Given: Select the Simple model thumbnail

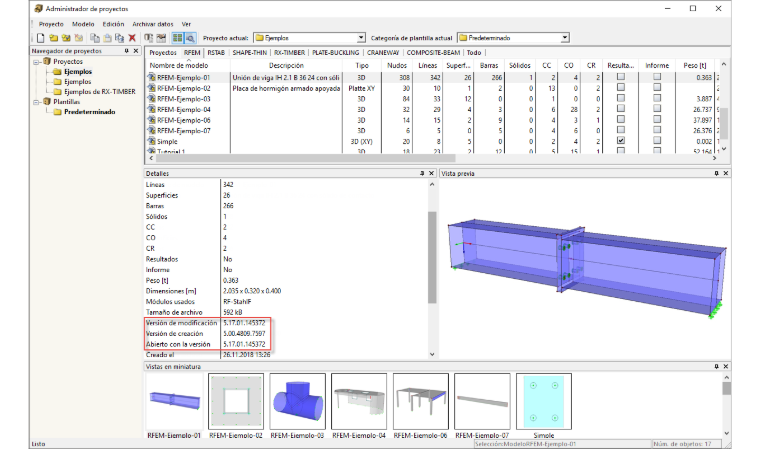Looking at the screenshot, I should (544, 401).
